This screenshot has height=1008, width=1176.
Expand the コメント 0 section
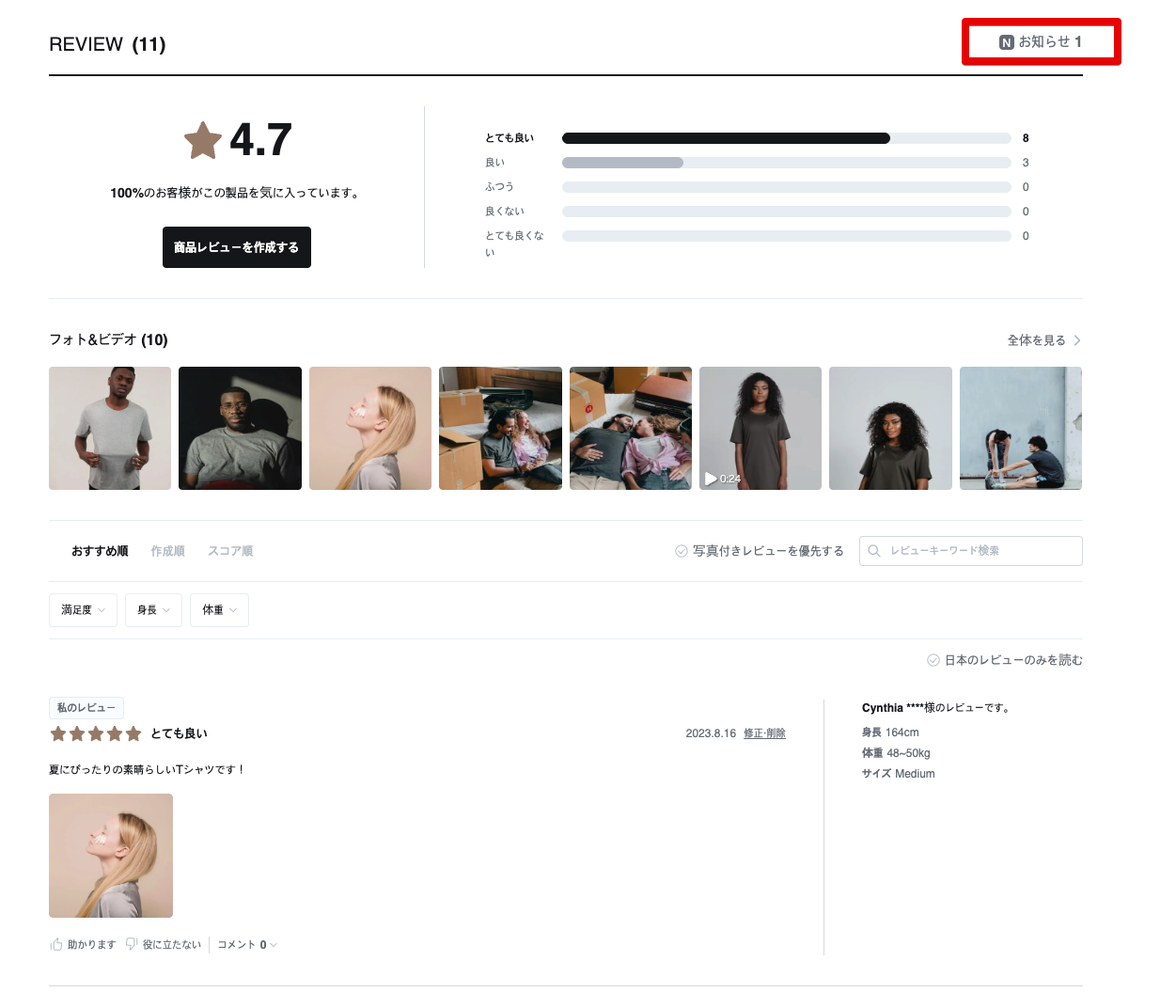(247, 945)
